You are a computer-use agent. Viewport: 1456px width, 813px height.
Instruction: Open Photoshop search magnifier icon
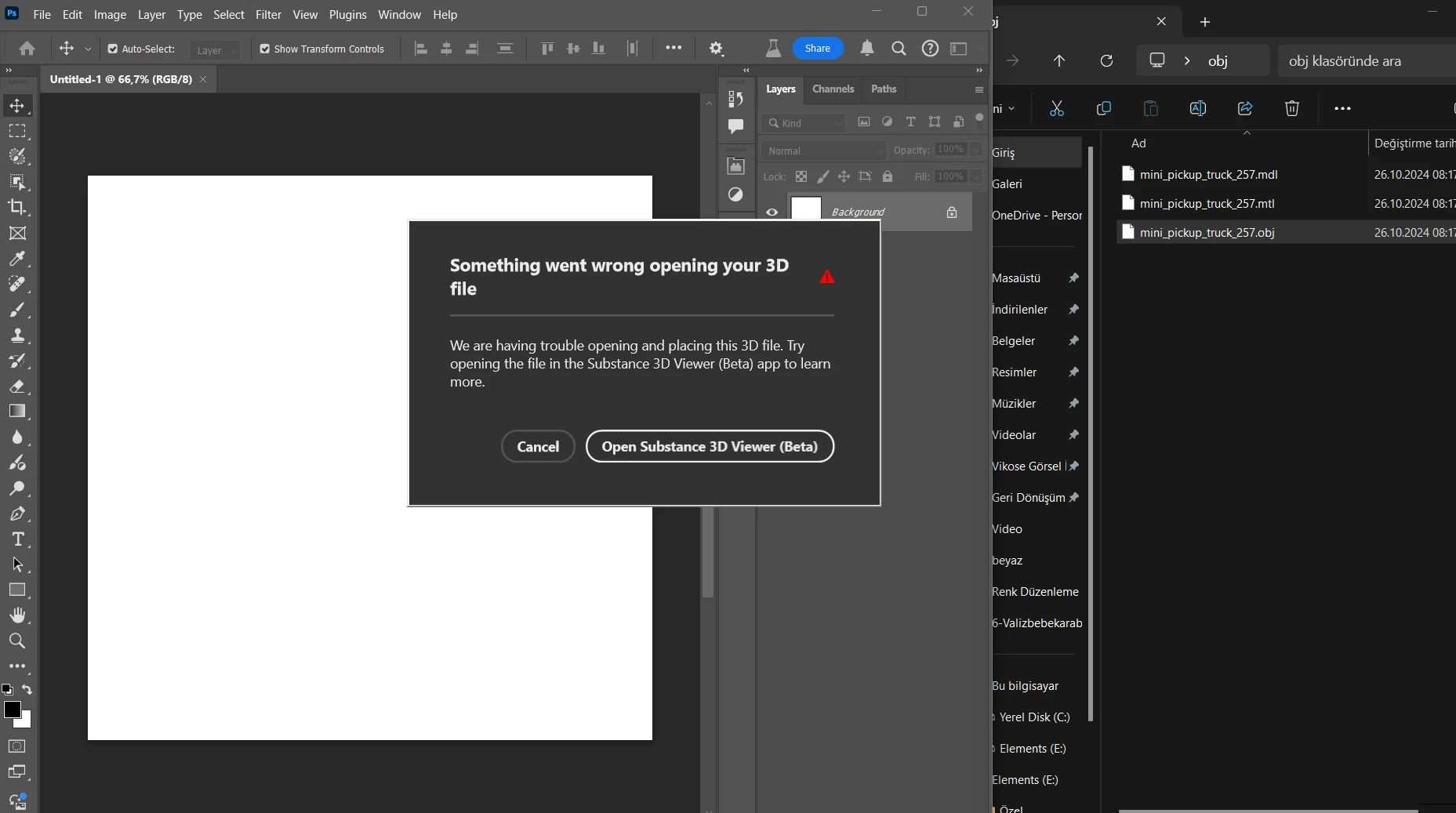tap(899, 49)
